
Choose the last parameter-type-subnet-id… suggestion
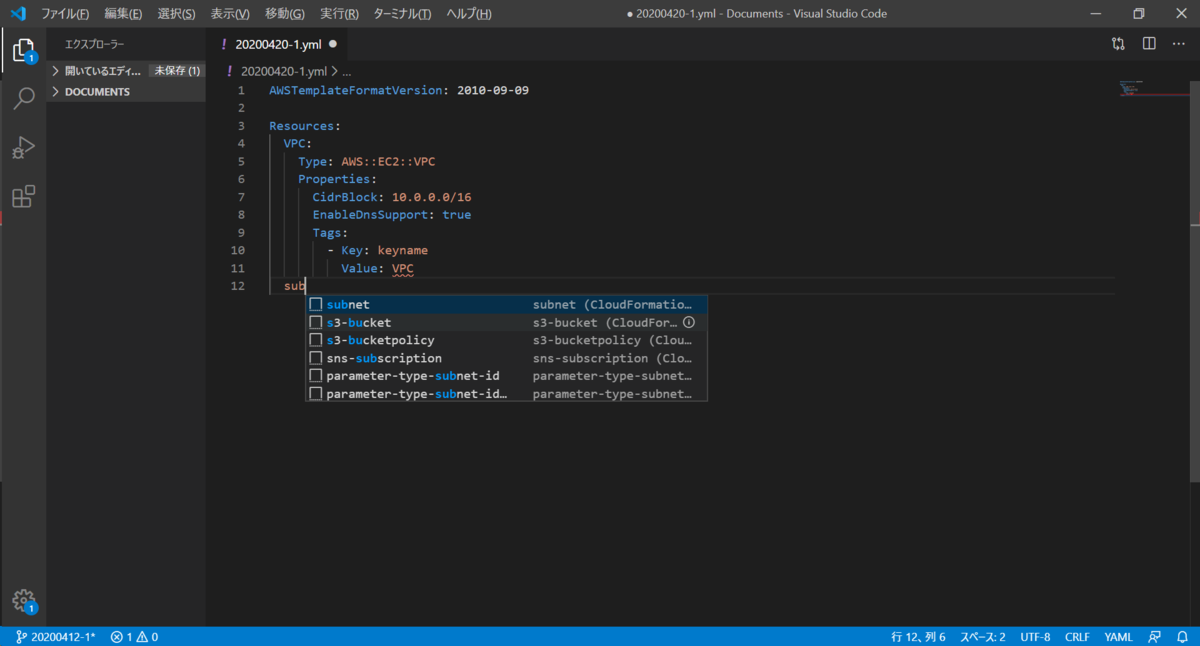(506, 394)
